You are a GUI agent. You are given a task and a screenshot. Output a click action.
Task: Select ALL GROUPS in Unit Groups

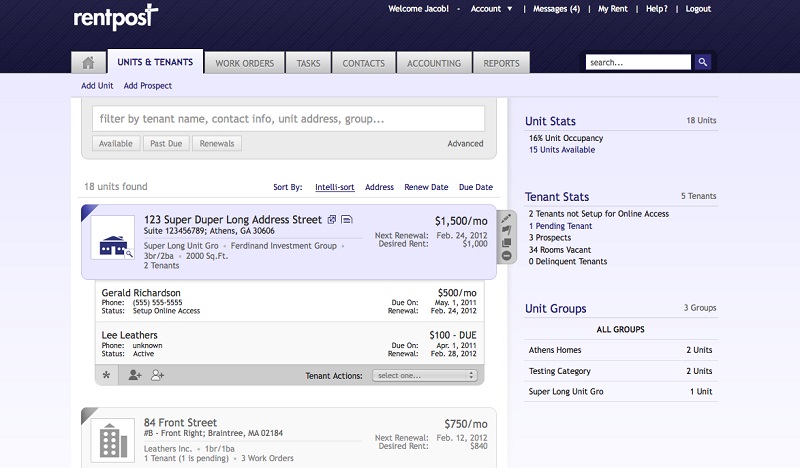coord(620,330)
